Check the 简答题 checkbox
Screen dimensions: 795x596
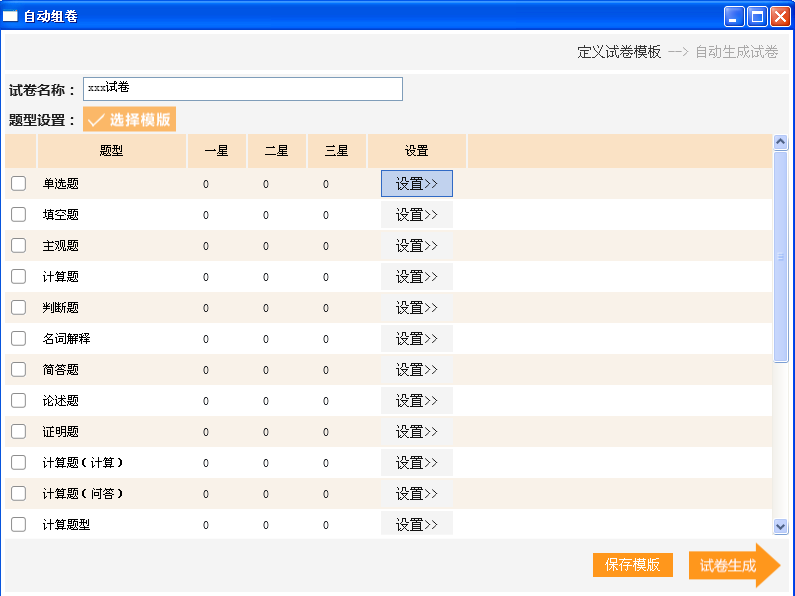pyautogui.click(x=19, y=369)
